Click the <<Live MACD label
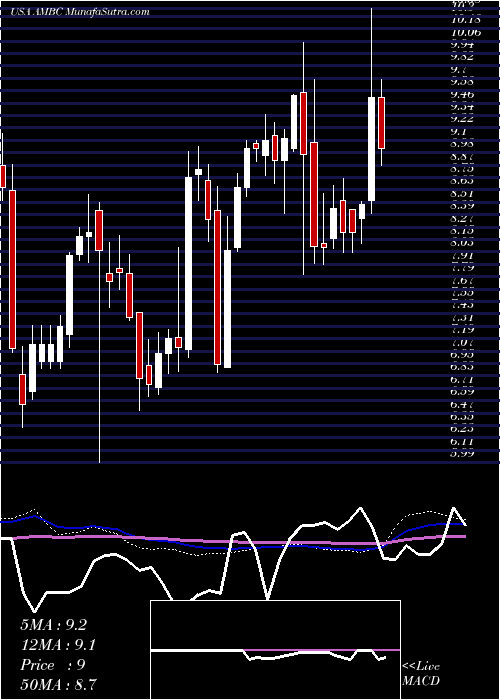The width and height of the screenshot is (500, 700). tap(421, 673)
